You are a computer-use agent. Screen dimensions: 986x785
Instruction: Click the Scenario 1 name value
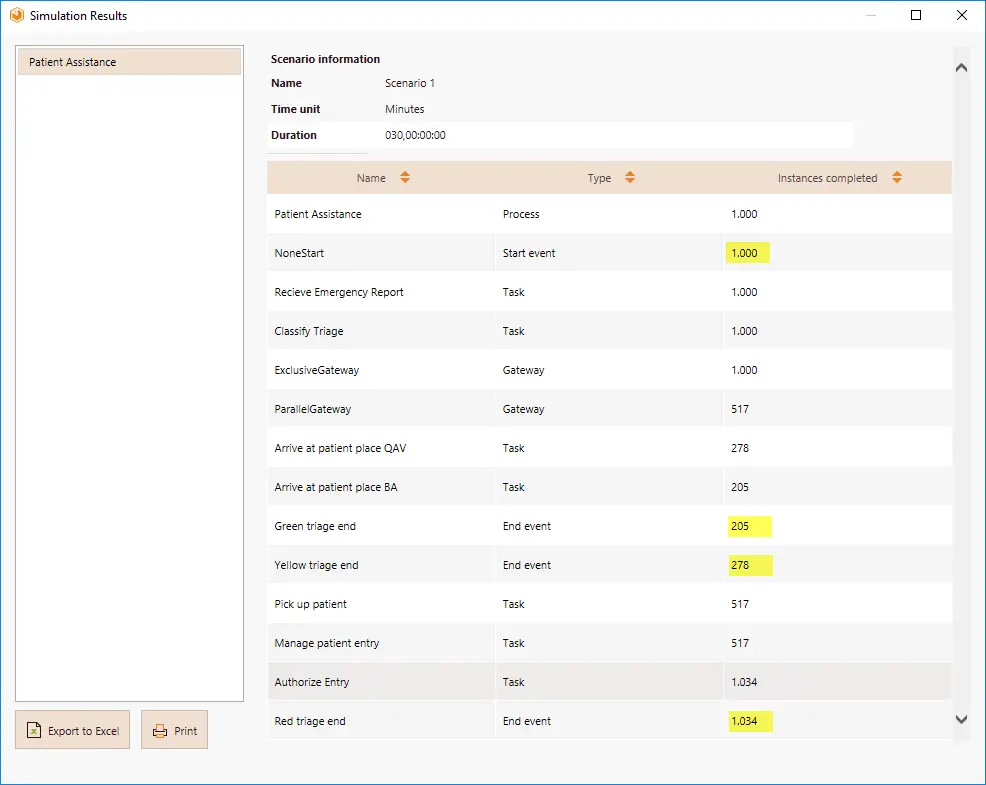pyautogui.click(x=410, y=83)
